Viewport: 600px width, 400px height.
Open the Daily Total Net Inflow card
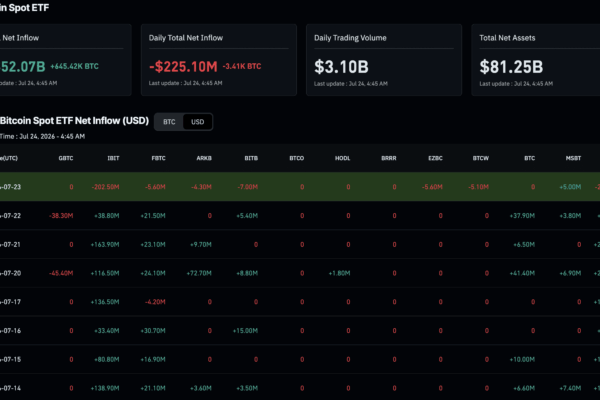tap(219, 60)
